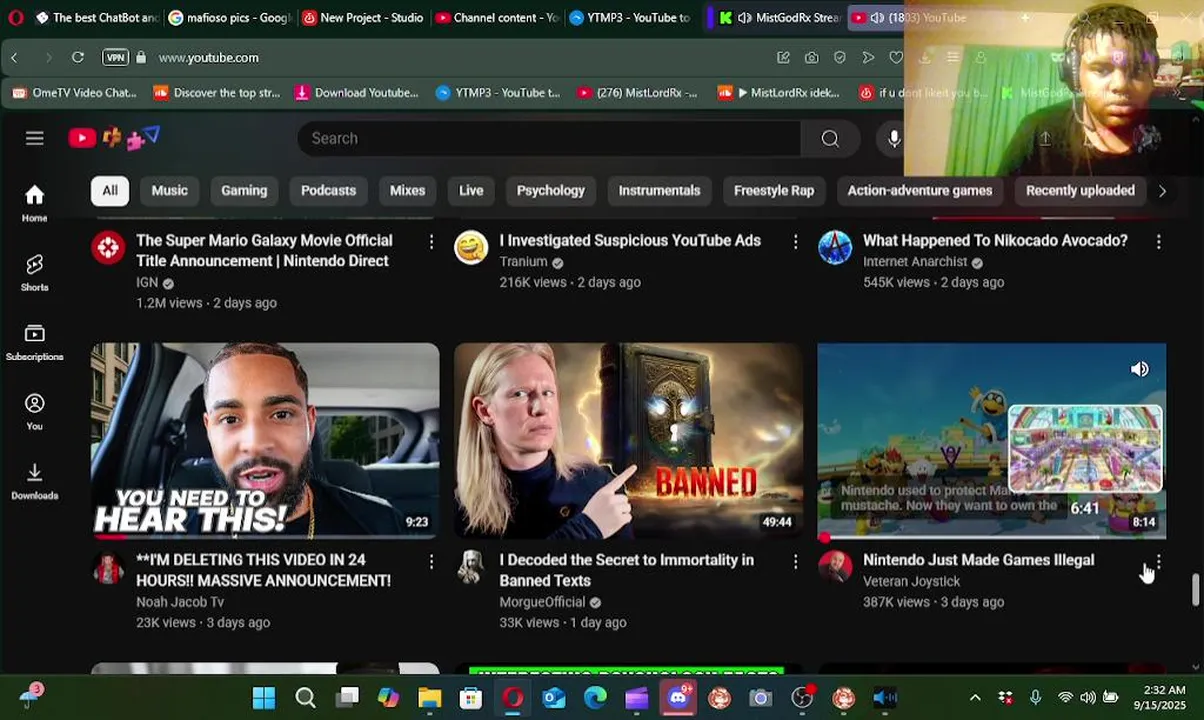1204x720 pixels.
Task: Expand hidden system tray icons chevron
Action: (x=975, y=698)
